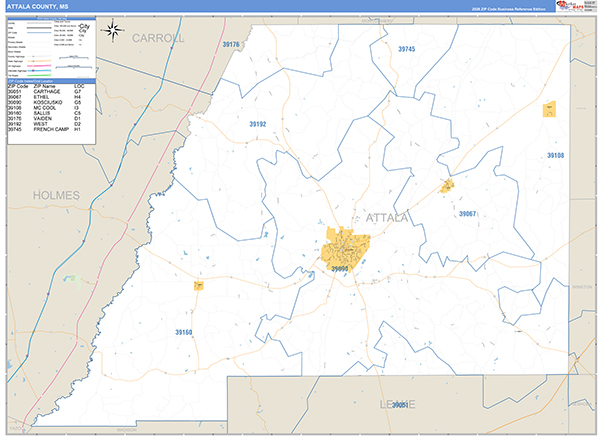
Task: Click the Kosciusko city area marker
Action: coord(346,246)
